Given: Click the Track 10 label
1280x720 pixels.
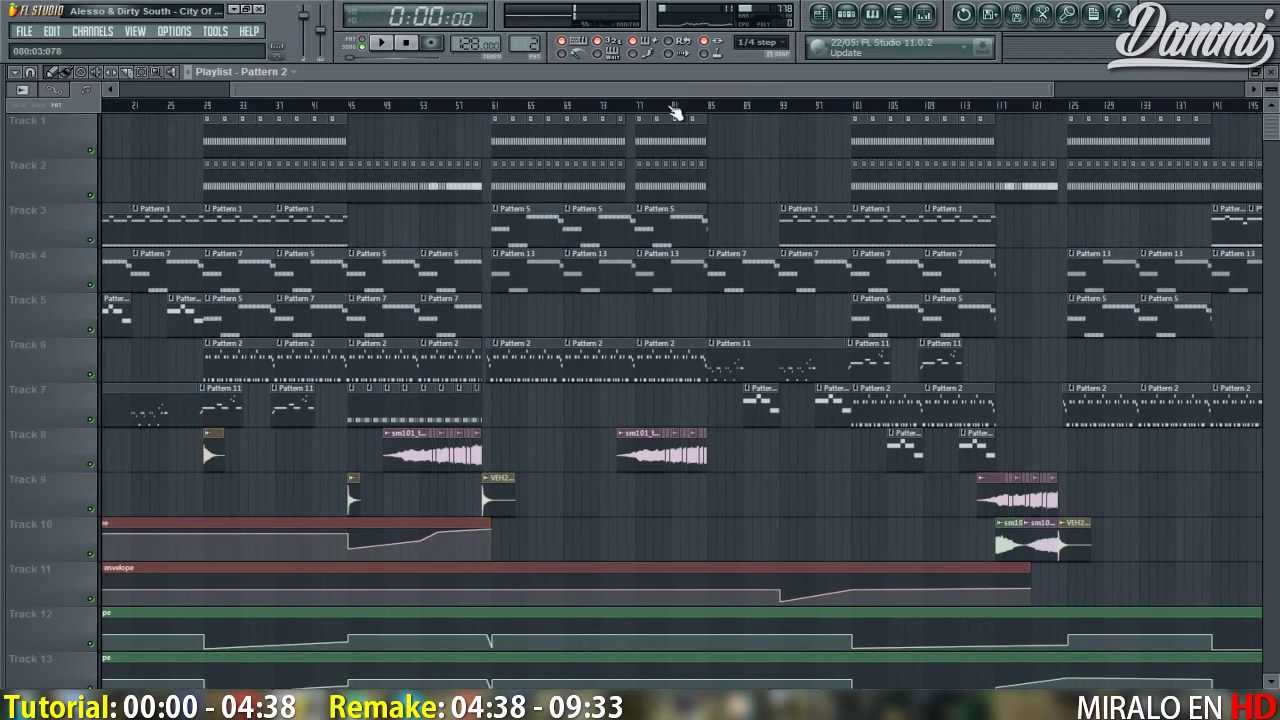Looking at the screenshot, I should [30, 524].
